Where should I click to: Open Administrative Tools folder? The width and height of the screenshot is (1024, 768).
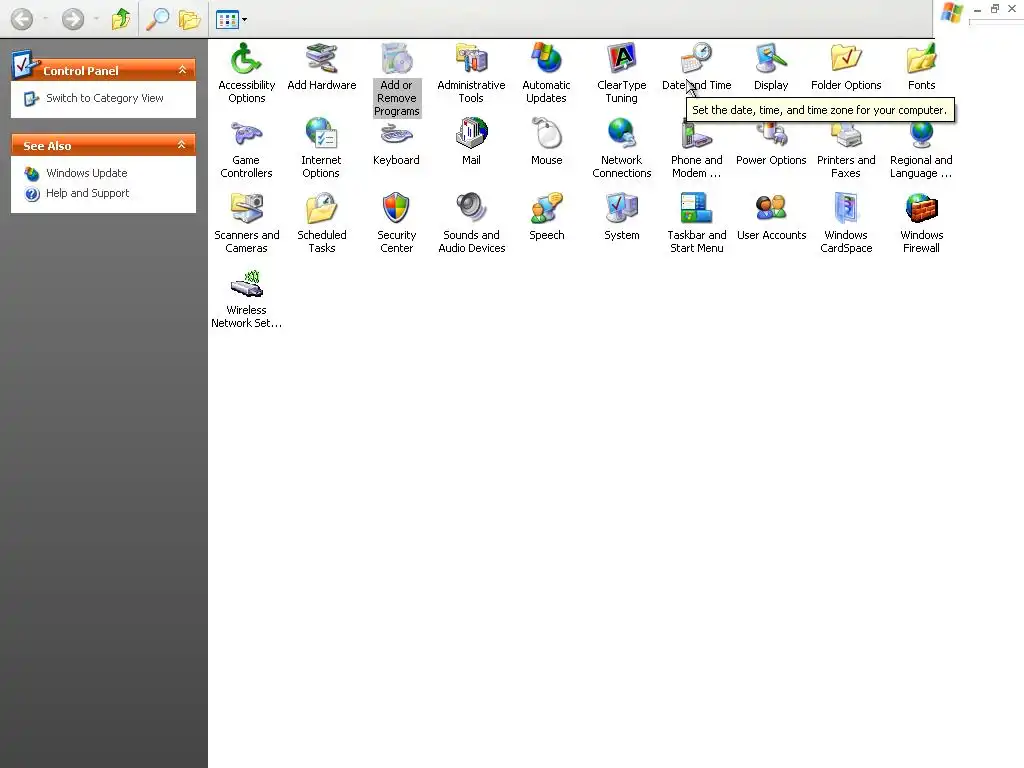[471, 72]
